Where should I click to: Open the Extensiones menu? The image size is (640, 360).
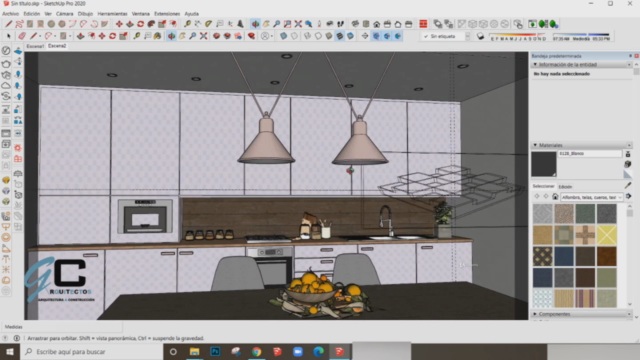click(x=167, y=13)
